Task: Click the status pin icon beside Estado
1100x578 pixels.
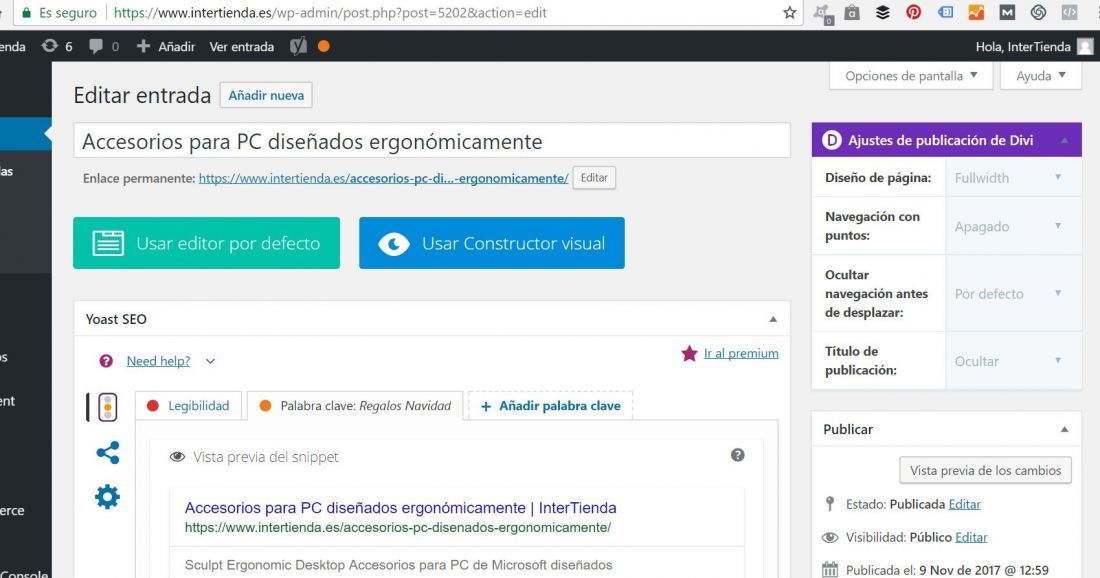Action: 830,504
